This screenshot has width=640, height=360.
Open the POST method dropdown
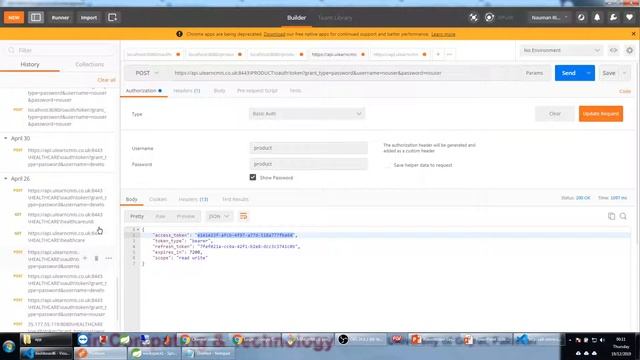(x=147, y=73)
